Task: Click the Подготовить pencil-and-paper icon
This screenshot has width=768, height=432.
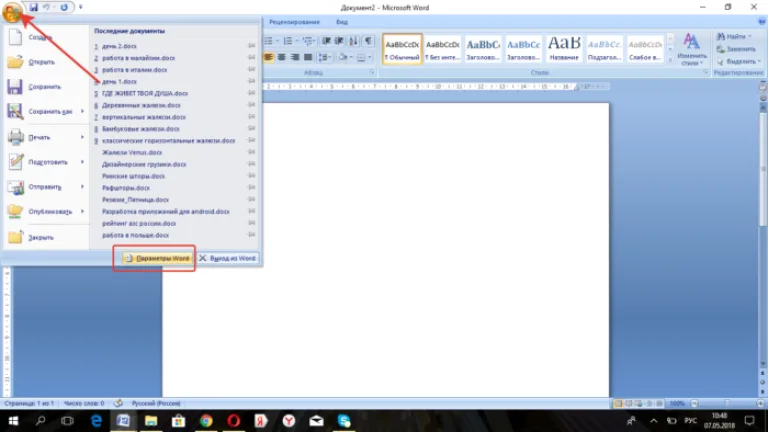Action: pos(15,162)
